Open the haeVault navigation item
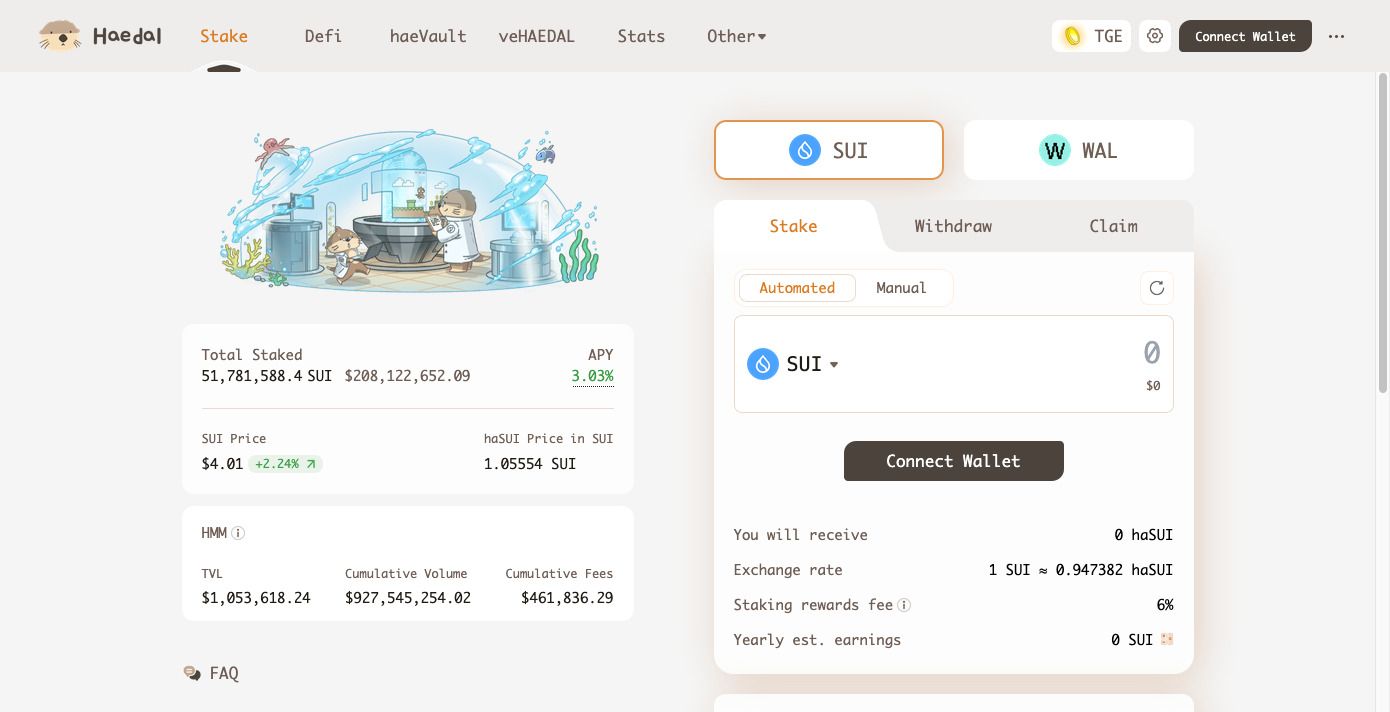This screenshot has width=1390, height=712. [428, 36]
